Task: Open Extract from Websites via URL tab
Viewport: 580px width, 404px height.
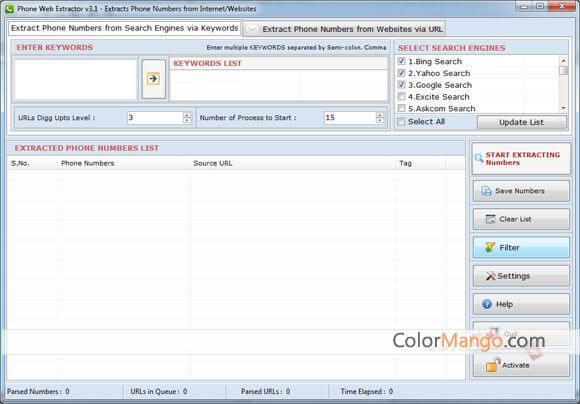Action: [x=345, y=29]
